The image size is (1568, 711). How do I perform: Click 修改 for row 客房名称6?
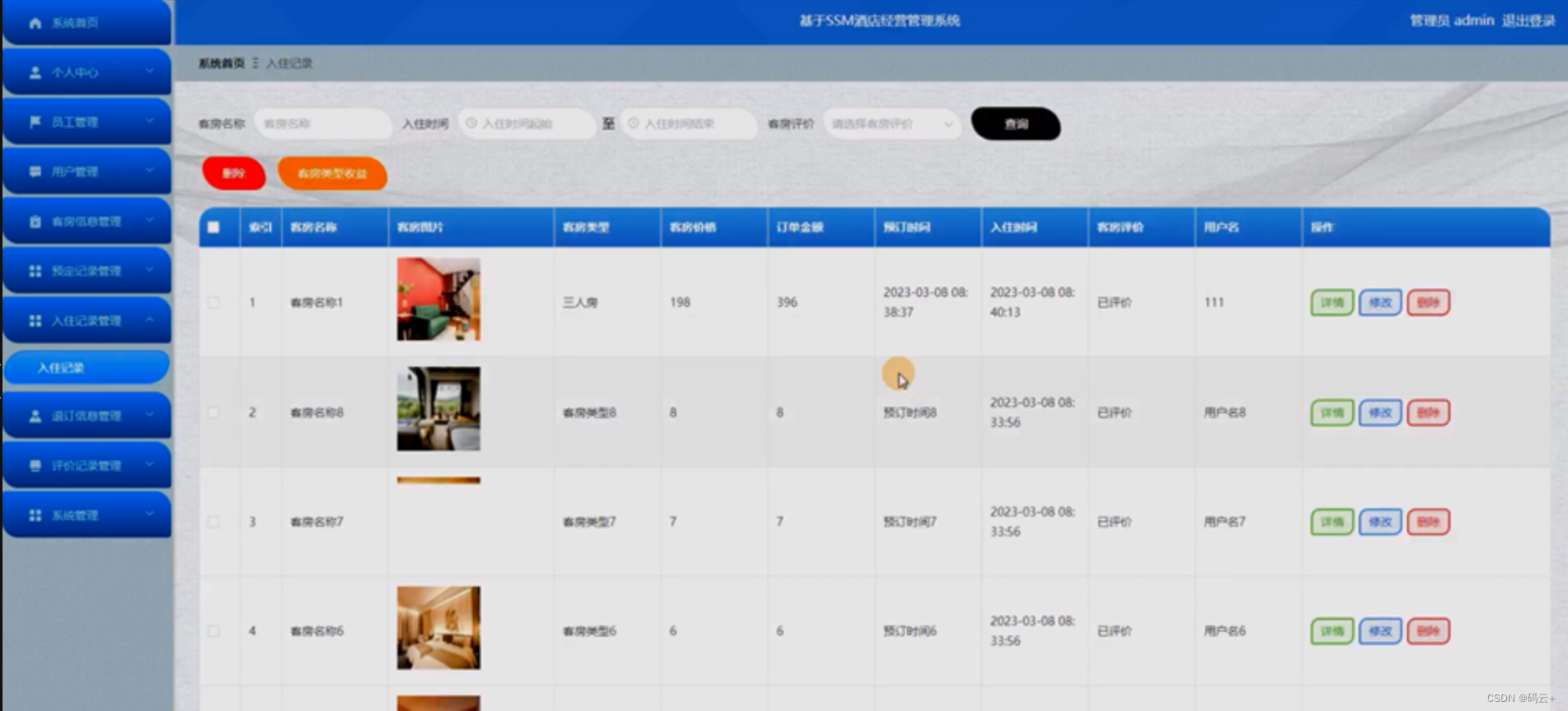(1380, 631)
